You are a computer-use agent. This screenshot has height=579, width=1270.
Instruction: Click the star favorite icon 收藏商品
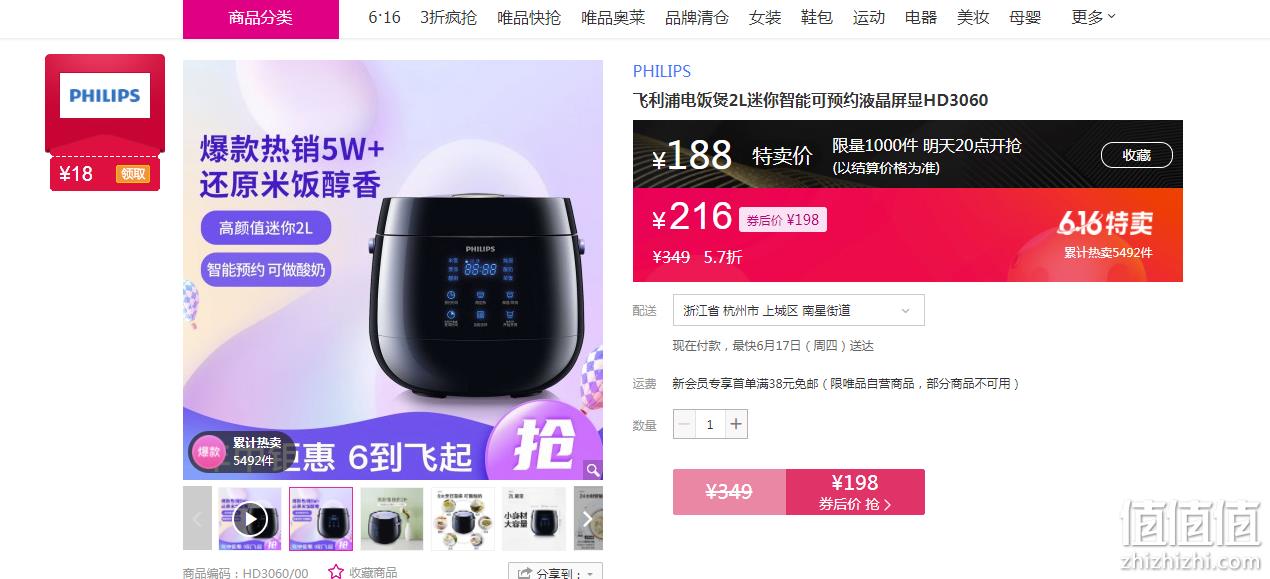[336, 572]
